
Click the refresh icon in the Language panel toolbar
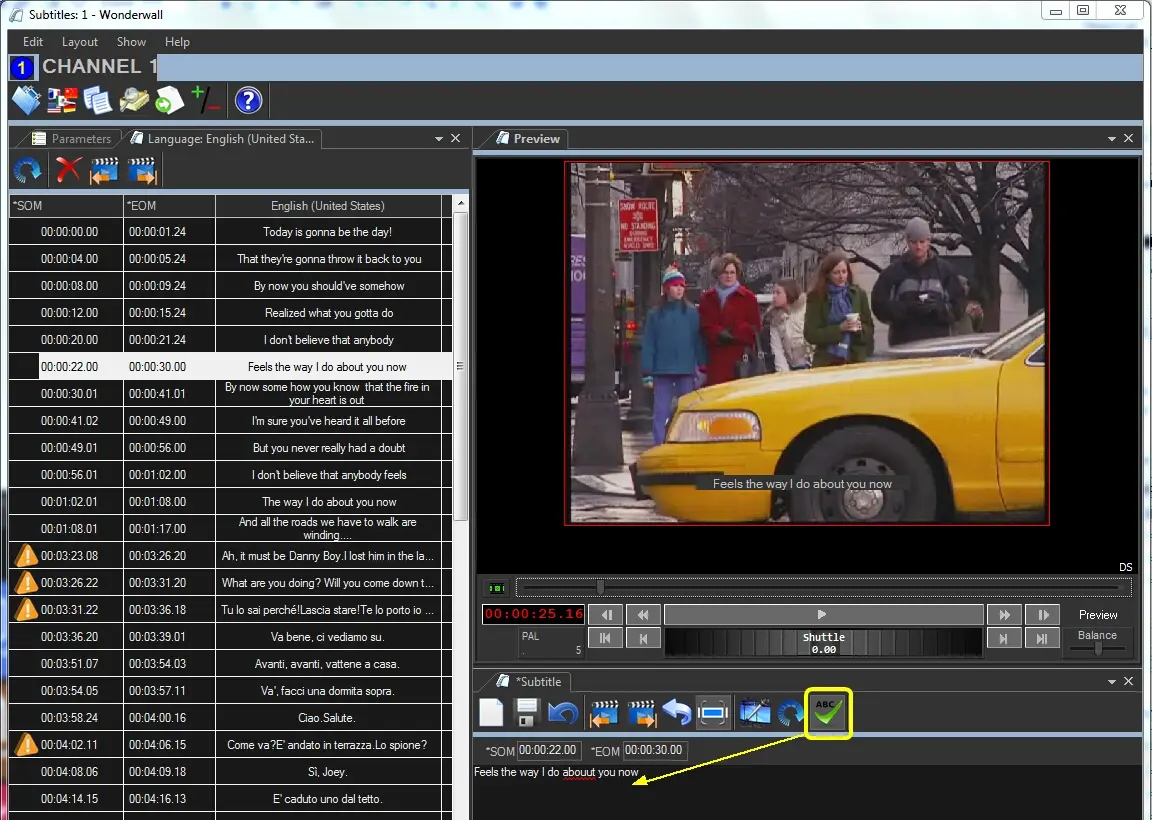[x=28, y=170]
